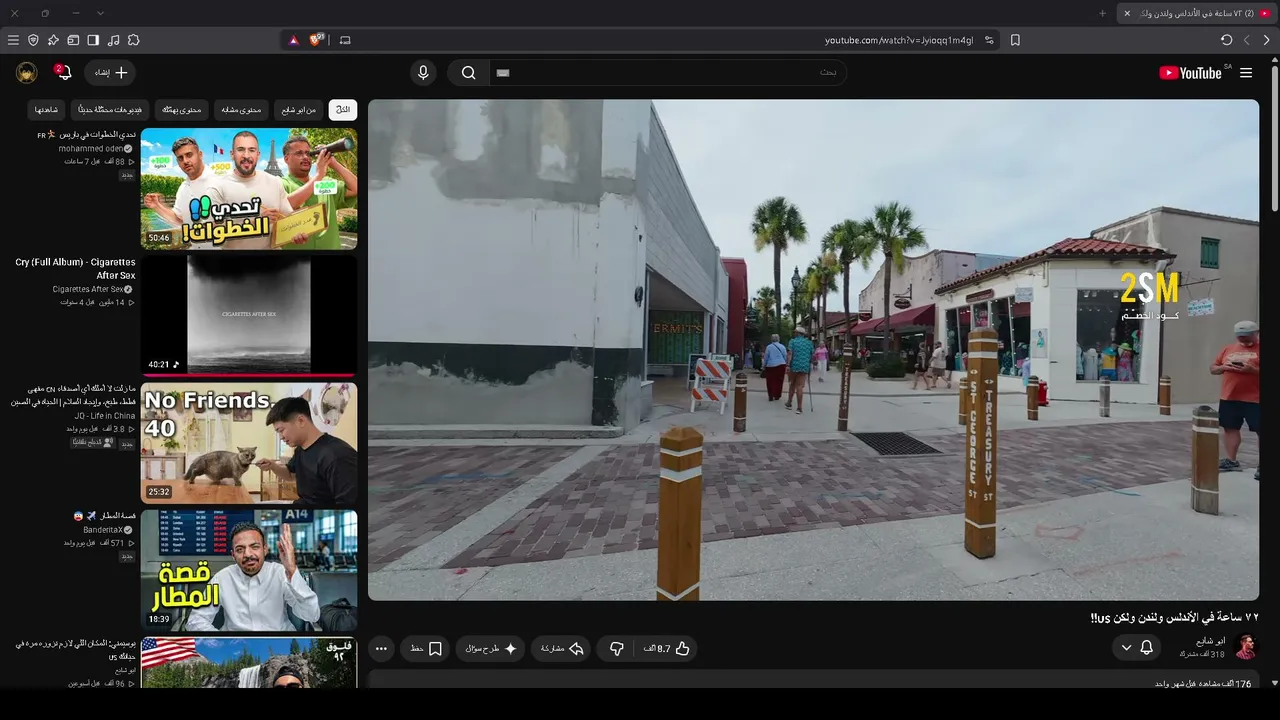This screenshot has width=1280, height=720.
Task: Go to YouTube home via the logo
Action: coord(1190,73)
